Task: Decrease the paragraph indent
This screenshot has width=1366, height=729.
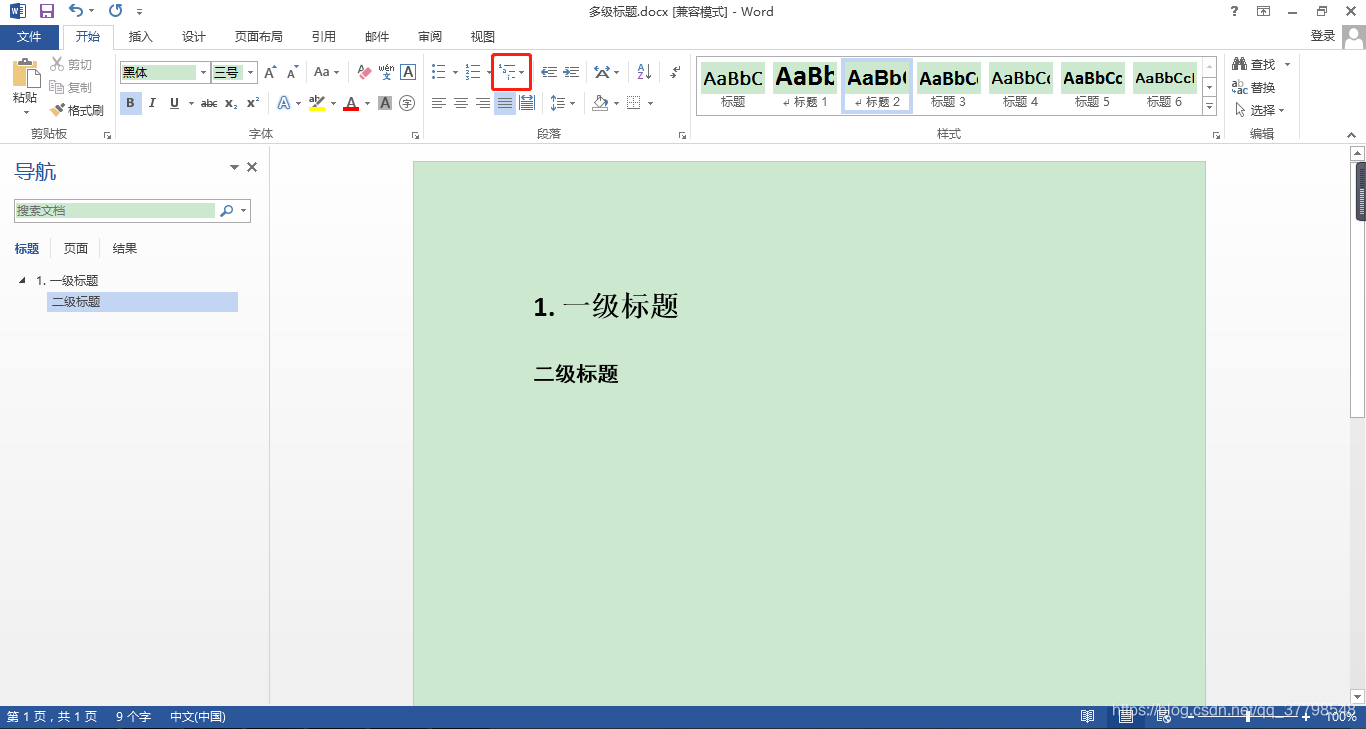Action: tap(549, 72)
